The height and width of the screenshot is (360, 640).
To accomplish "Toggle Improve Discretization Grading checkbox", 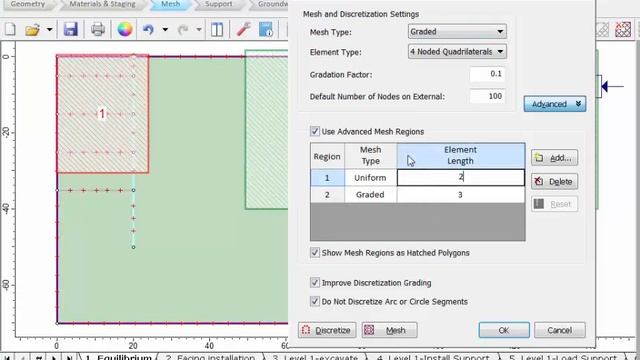I will tap(315, 282).
